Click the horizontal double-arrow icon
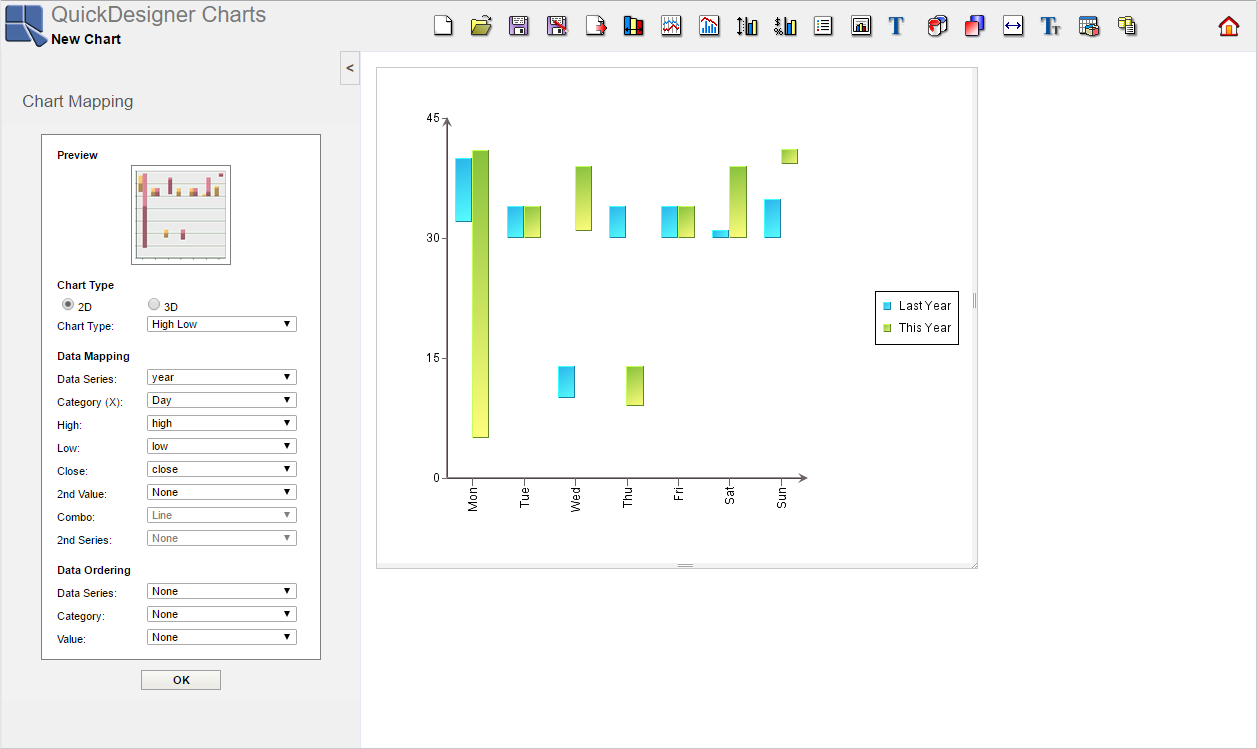 [1013, 26]
